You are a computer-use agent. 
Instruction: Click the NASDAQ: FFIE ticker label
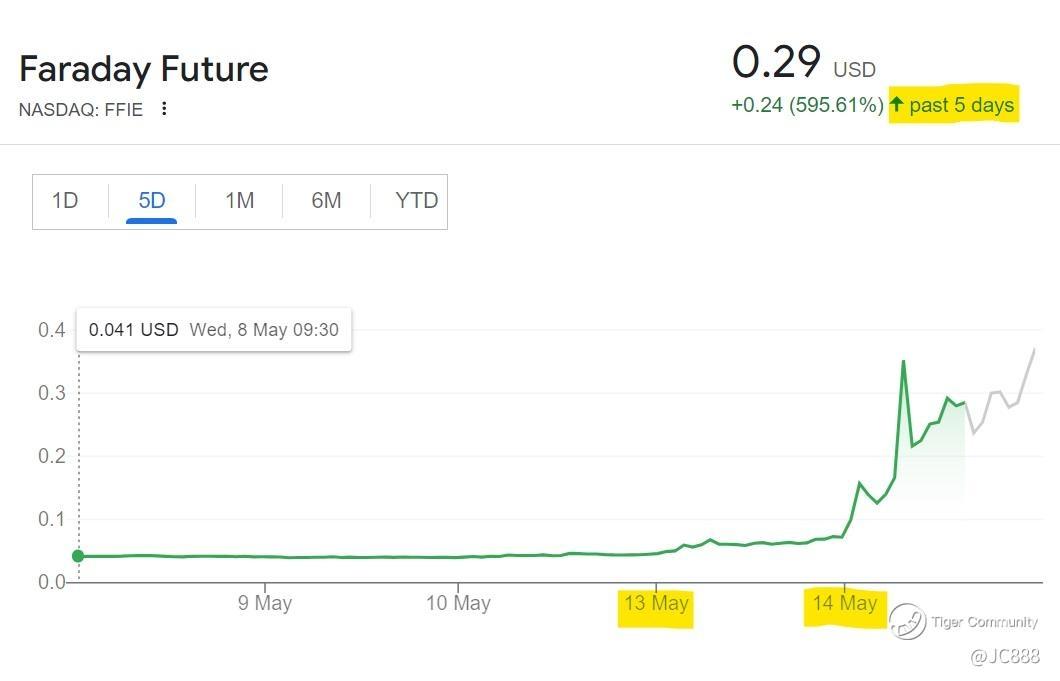tap(80, 110)
